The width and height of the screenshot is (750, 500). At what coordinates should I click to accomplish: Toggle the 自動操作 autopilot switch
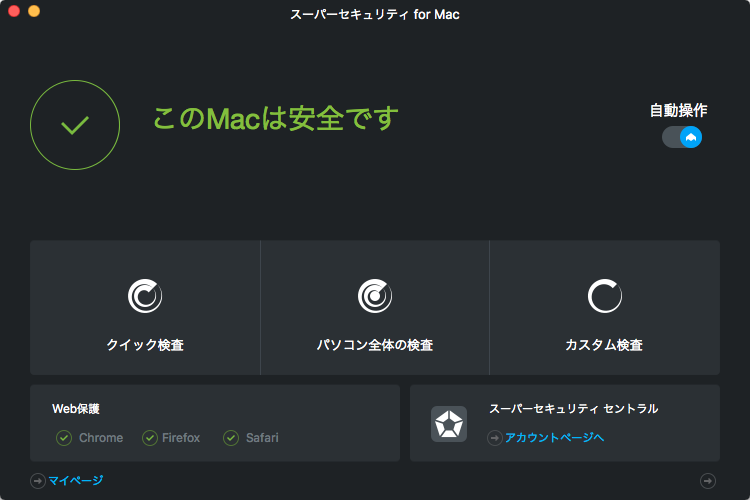682,137
